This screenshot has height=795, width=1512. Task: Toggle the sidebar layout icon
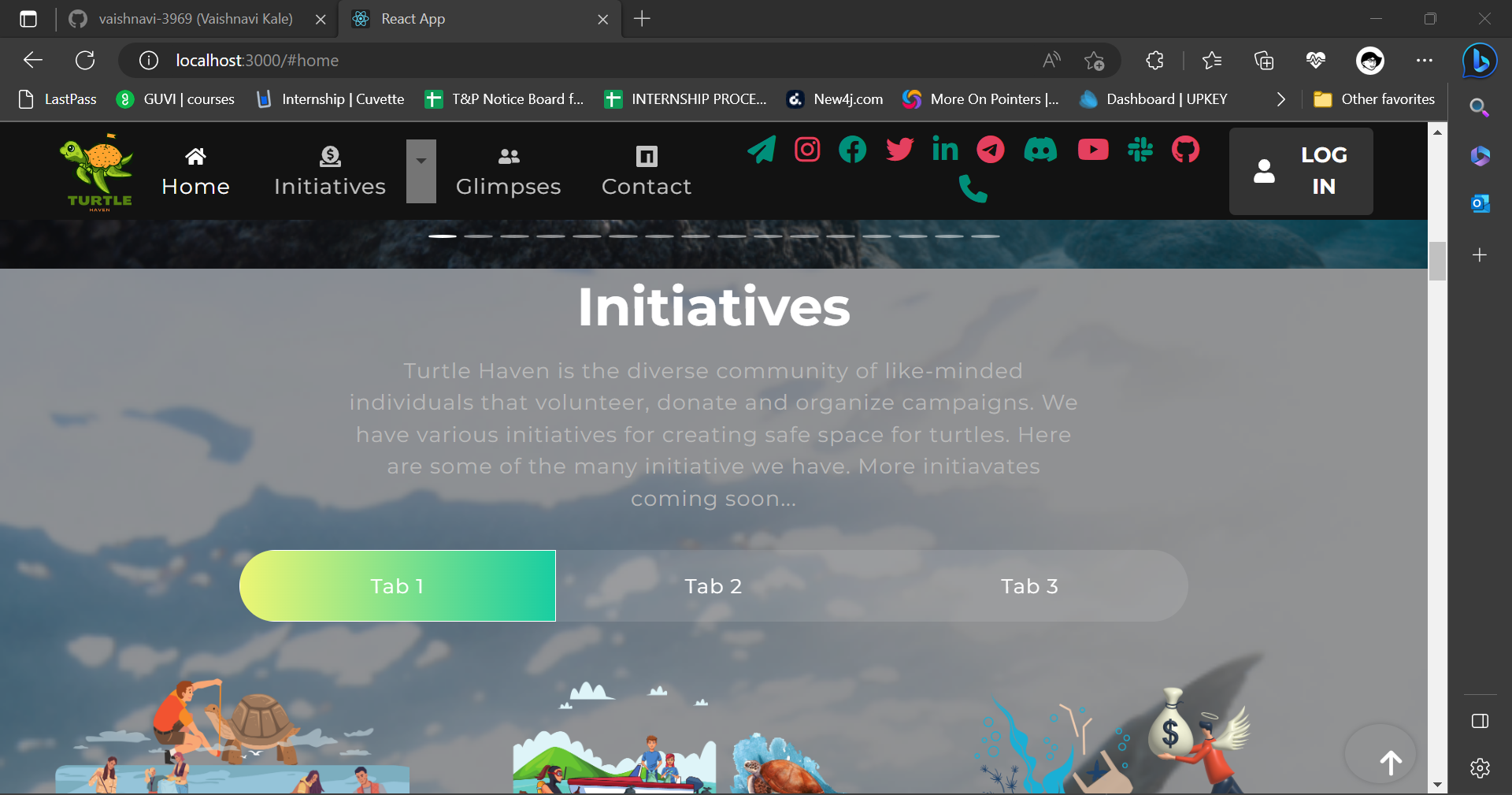(x=1480, y=721)
